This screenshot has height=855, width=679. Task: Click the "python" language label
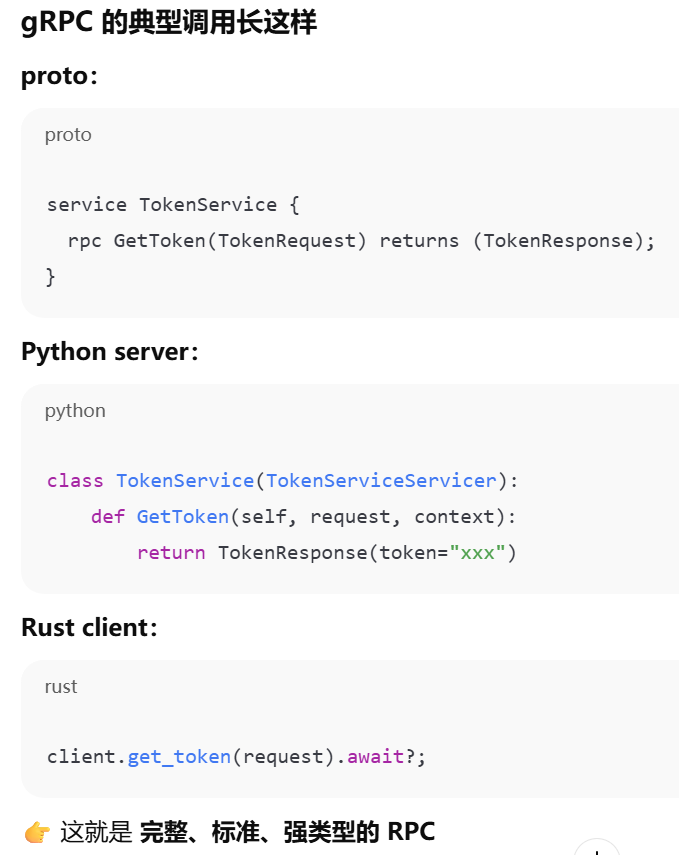[75, 411]
